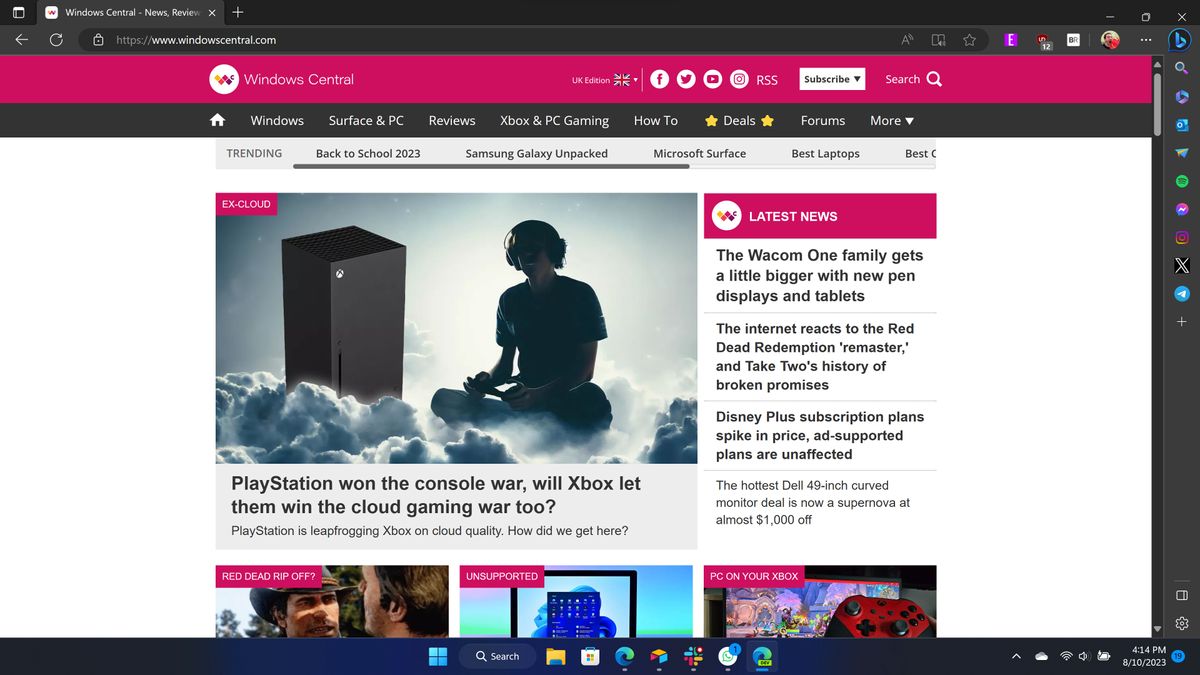
Task: Read the Wacom One family article
Action: point(820,275)
